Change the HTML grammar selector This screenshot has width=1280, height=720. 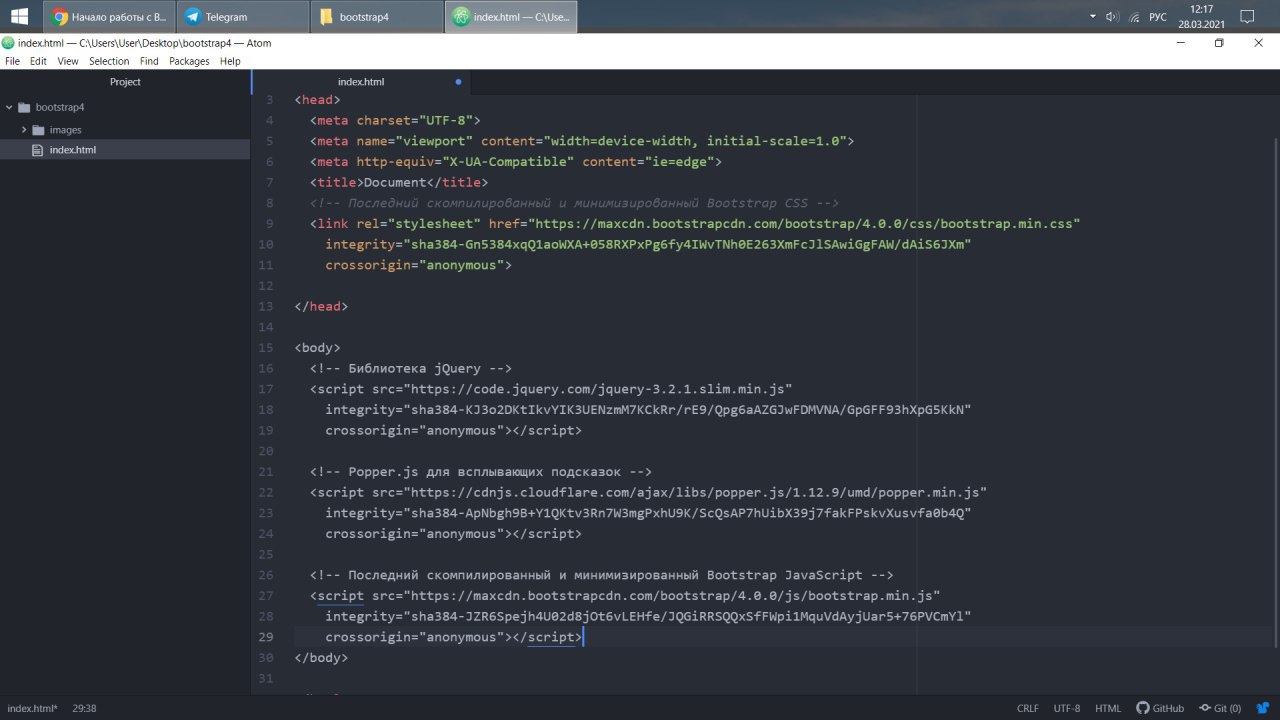pyautogui.click(x=1108, y=708)
